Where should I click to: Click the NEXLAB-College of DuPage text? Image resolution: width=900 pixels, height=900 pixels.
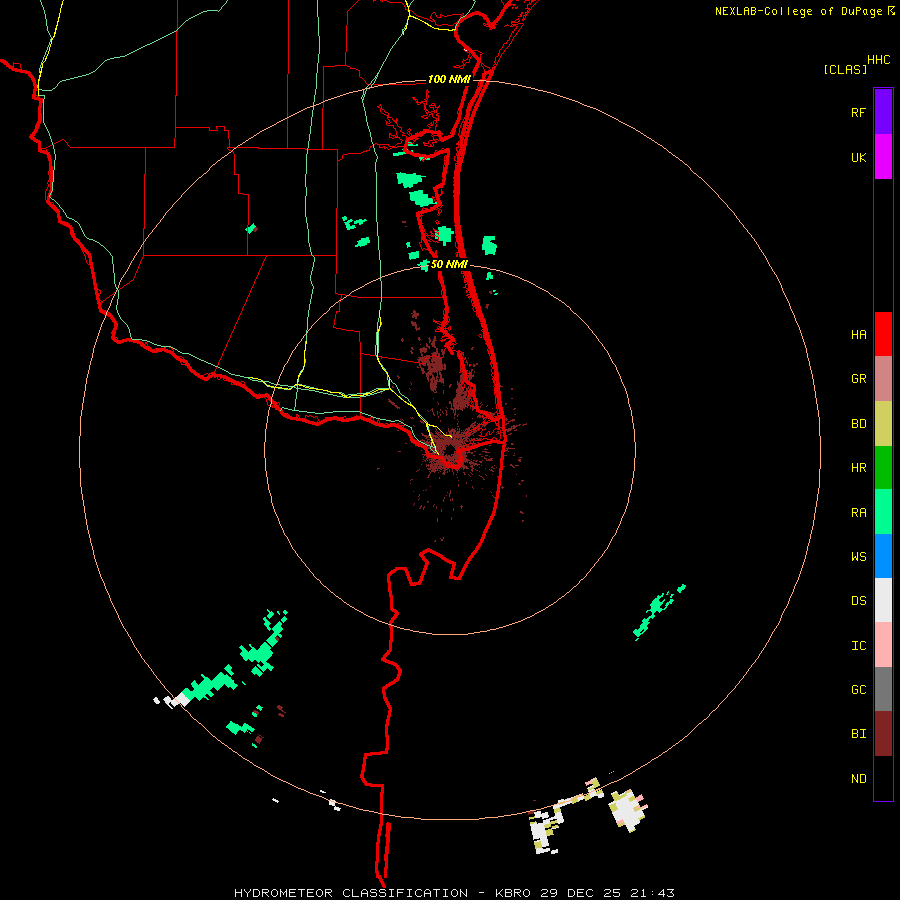[x=798, y=11]
